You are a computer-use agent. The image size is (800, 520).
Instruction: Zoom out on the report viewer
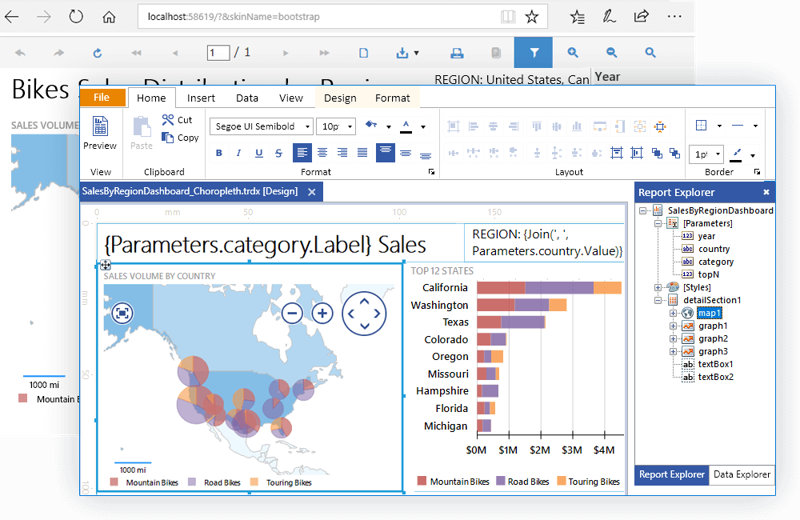611,52
